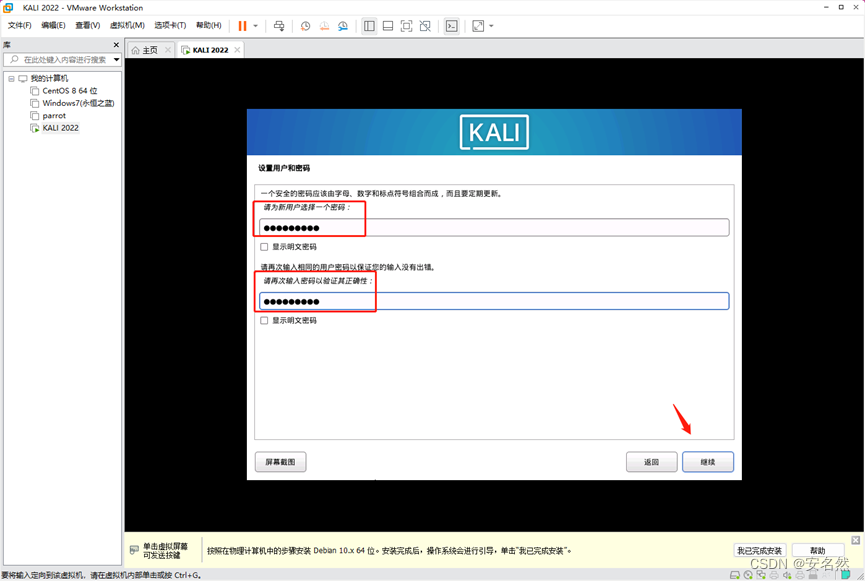This screenshot has height=581, width=865.
Task: Click the 继续 continue button
Action: point(708,462)
